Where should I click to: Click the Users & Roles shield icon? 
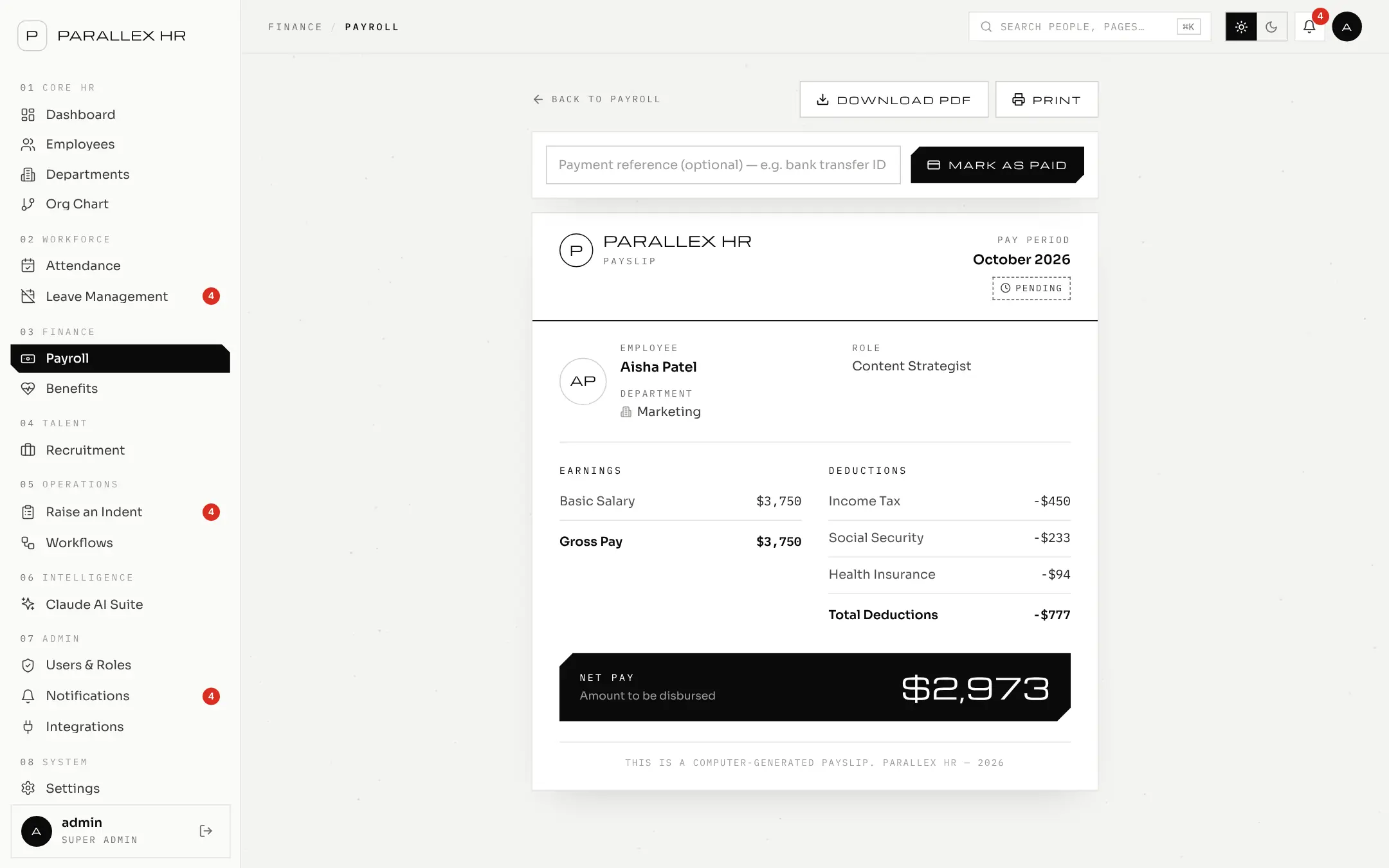tap(28, 665)
